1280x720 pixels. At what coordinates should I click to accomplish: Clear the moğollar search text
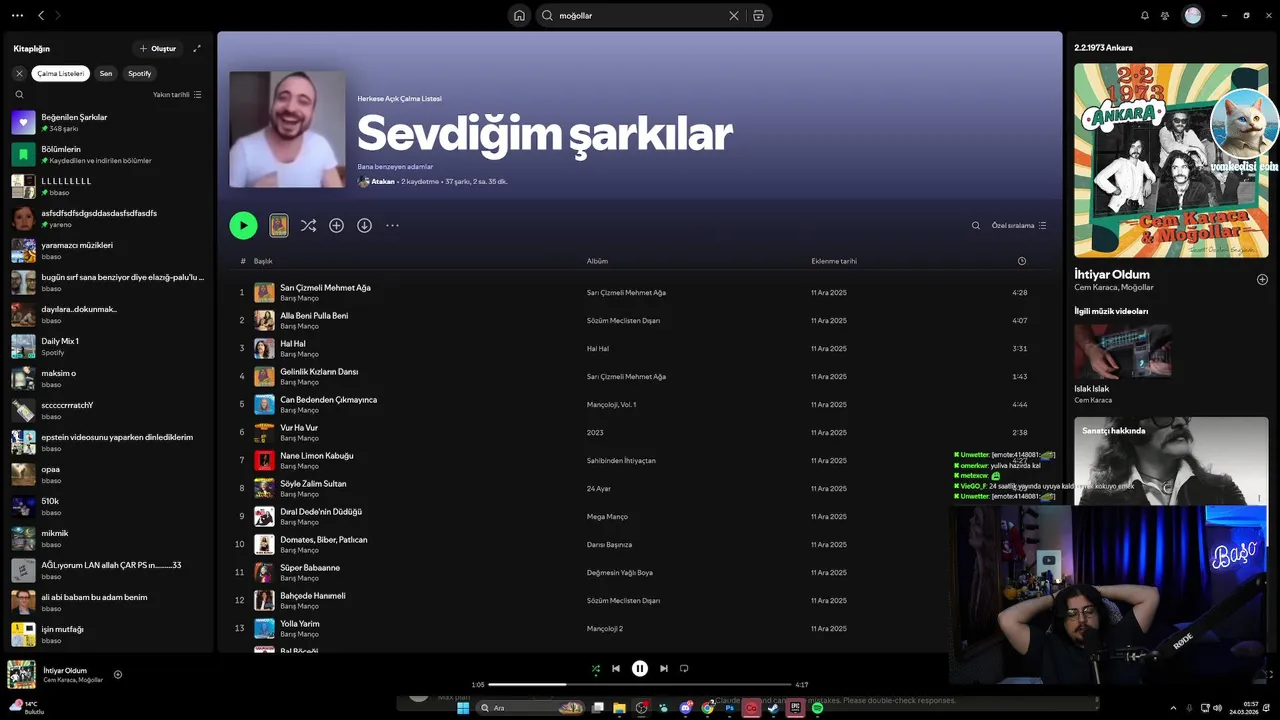pos(733,15)
